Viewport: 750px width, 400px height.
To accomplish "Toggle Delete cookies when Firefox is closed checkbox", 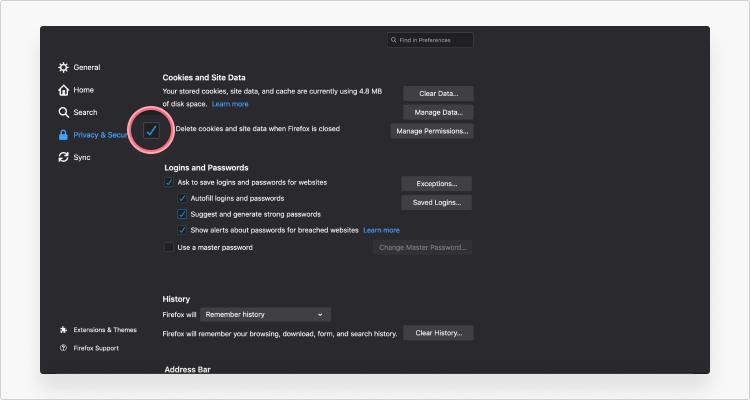I will [x=152, y=130].
